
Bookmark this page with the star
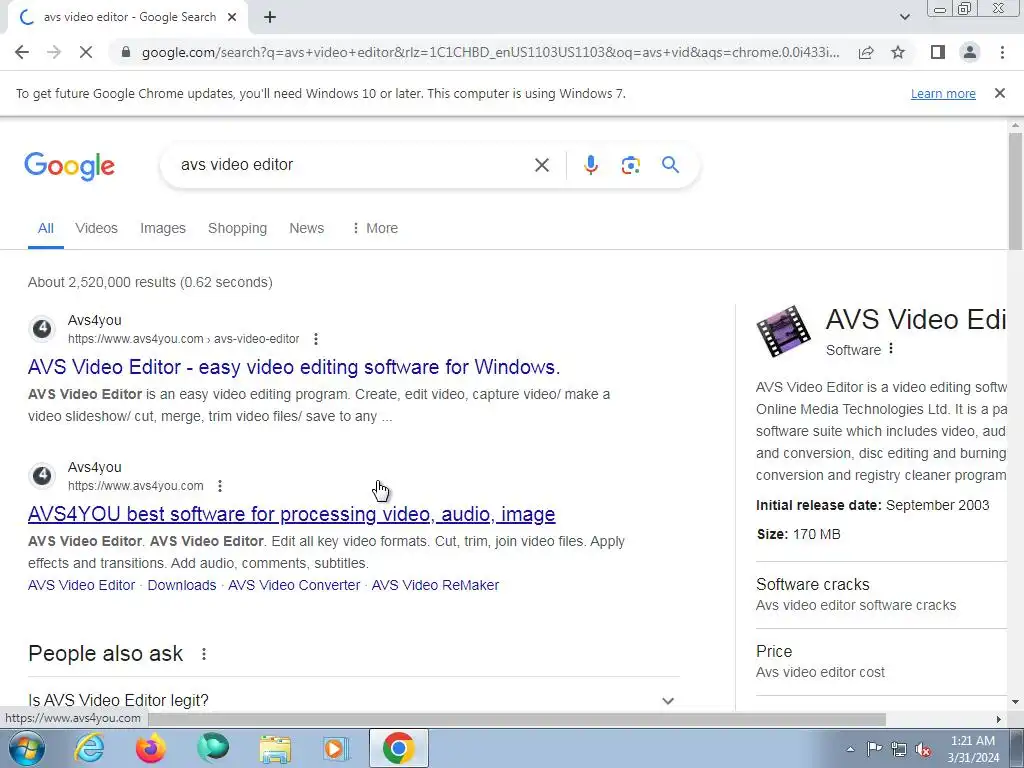[898, 52]
